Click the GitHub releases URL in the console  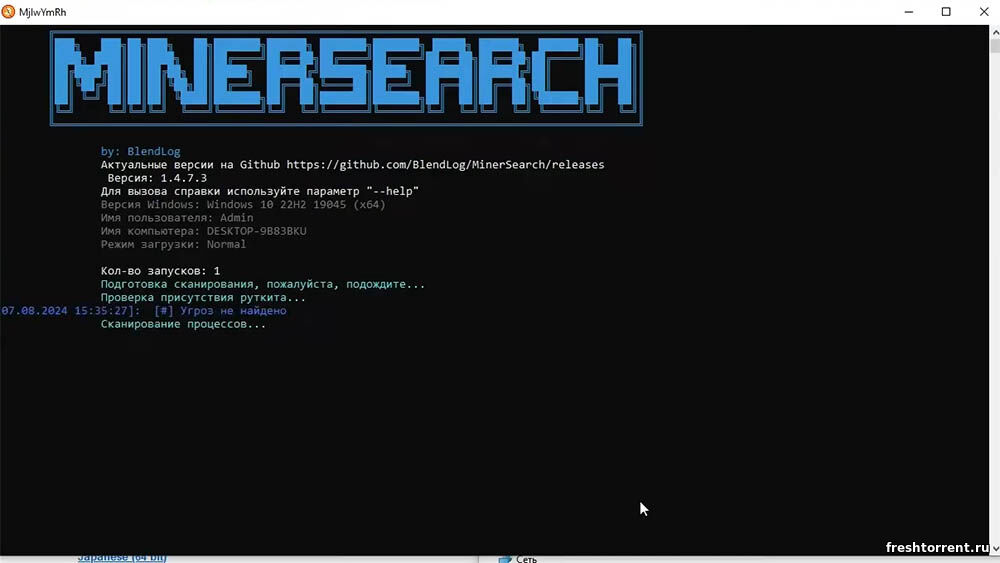[x=445, y=164]
